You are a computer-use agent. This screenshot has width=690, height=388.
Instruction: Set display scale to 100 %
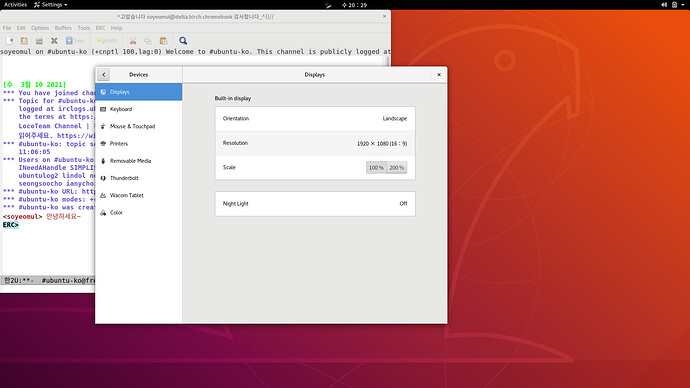click(376, 168)
